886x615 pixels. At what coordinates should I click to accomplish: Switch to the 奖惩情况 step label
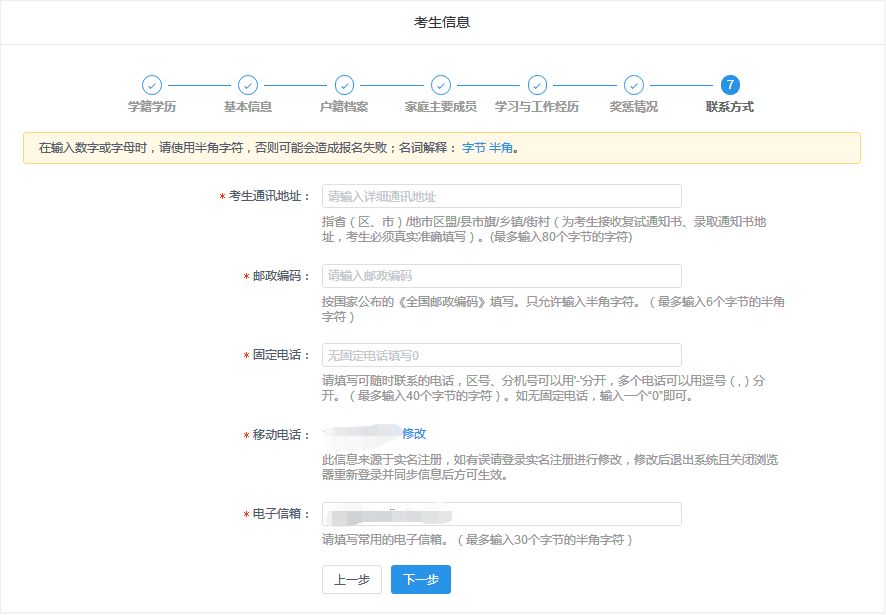click(x=633, y=107)
